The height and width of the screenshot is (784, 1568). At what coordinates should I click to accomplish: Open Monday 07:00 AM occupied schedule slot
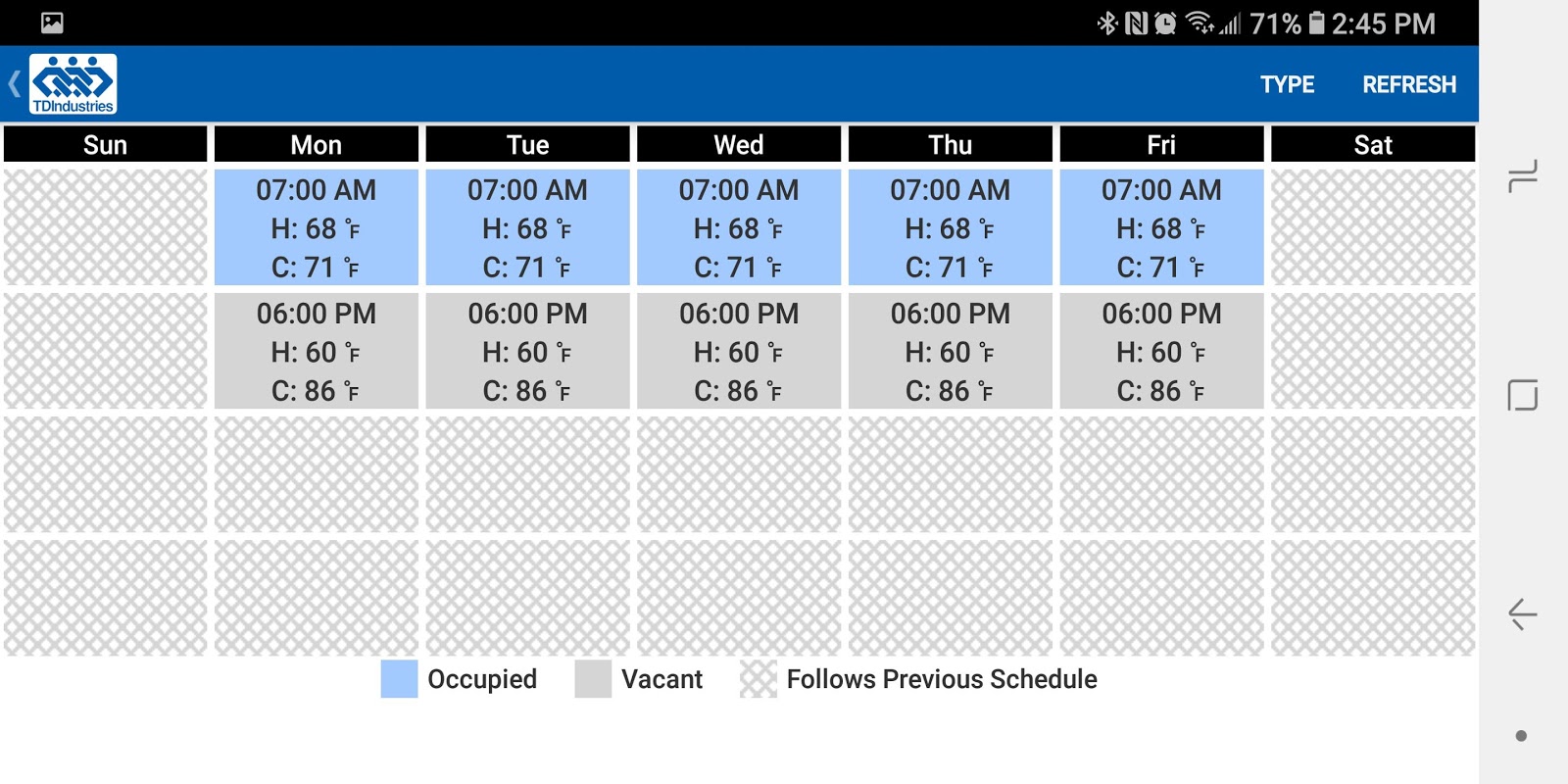coord(317,227)
